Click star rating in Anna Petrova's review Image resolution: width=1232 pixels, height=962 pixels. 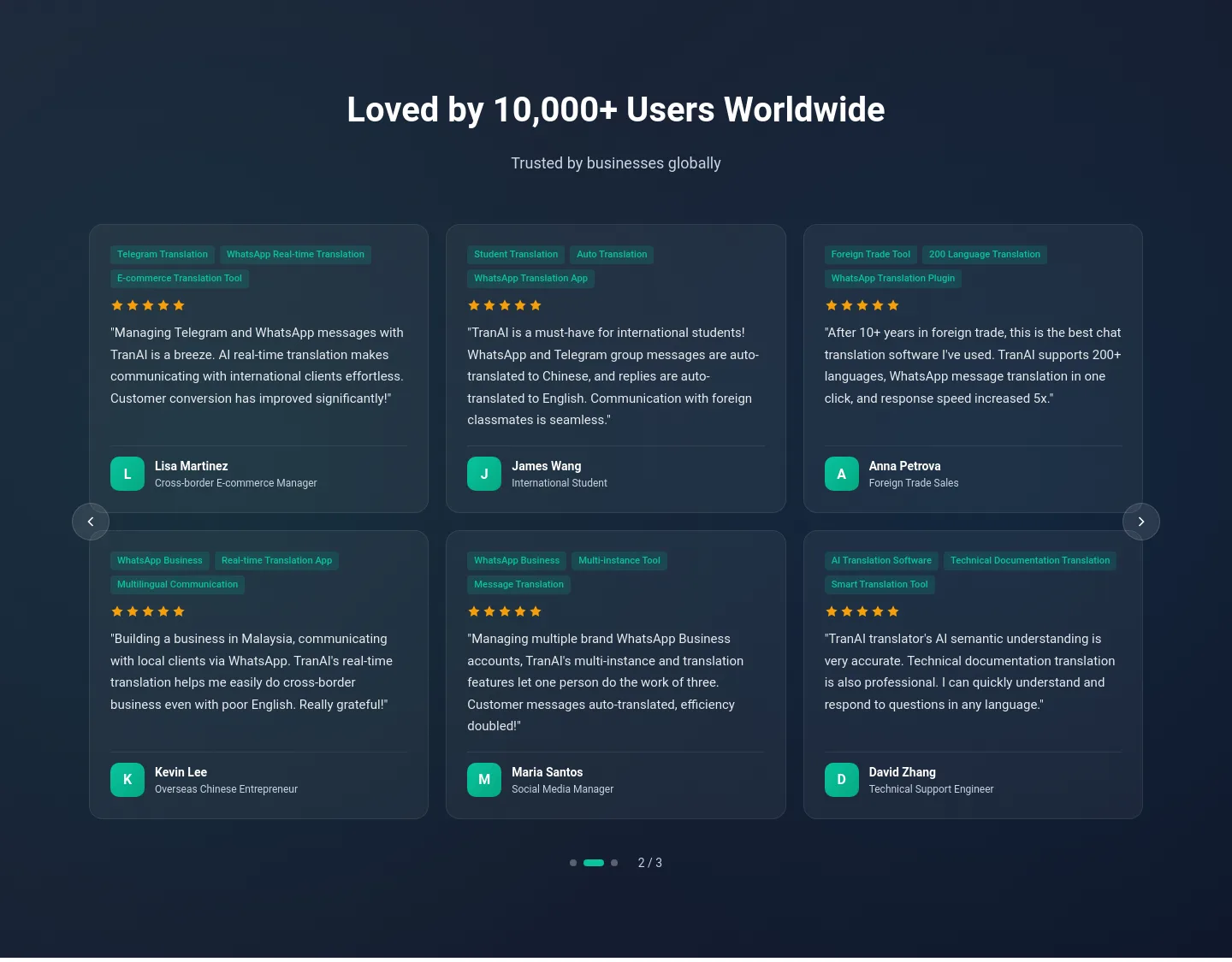pos(862,305)
